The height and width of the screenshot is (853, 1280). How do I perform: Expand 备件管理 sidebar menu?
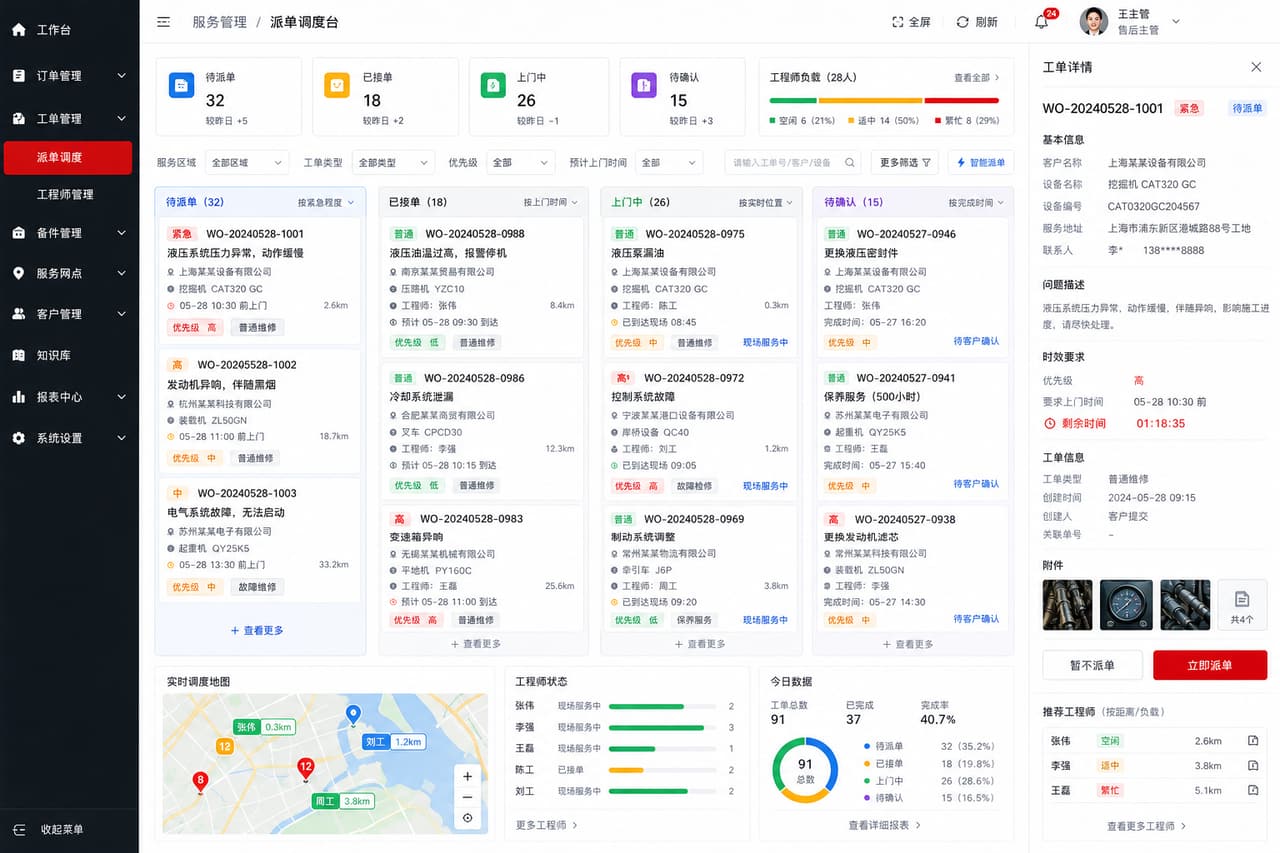click(x=69, y=233)
